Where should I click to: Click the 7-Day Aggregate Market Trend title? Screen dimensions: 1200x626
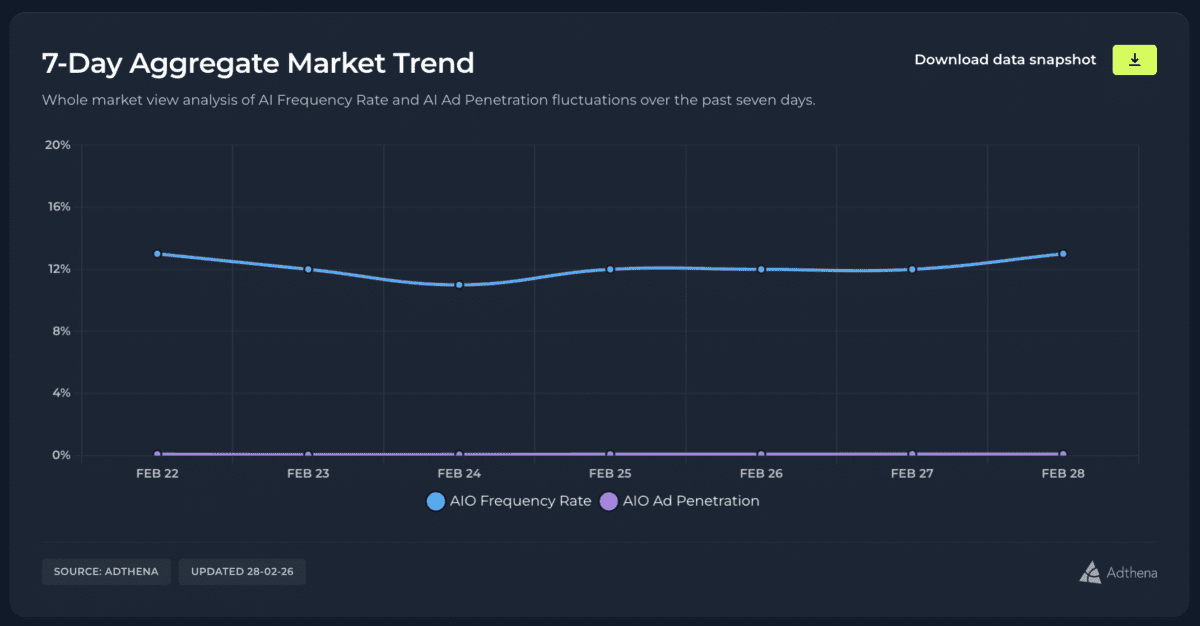[257, 63]
